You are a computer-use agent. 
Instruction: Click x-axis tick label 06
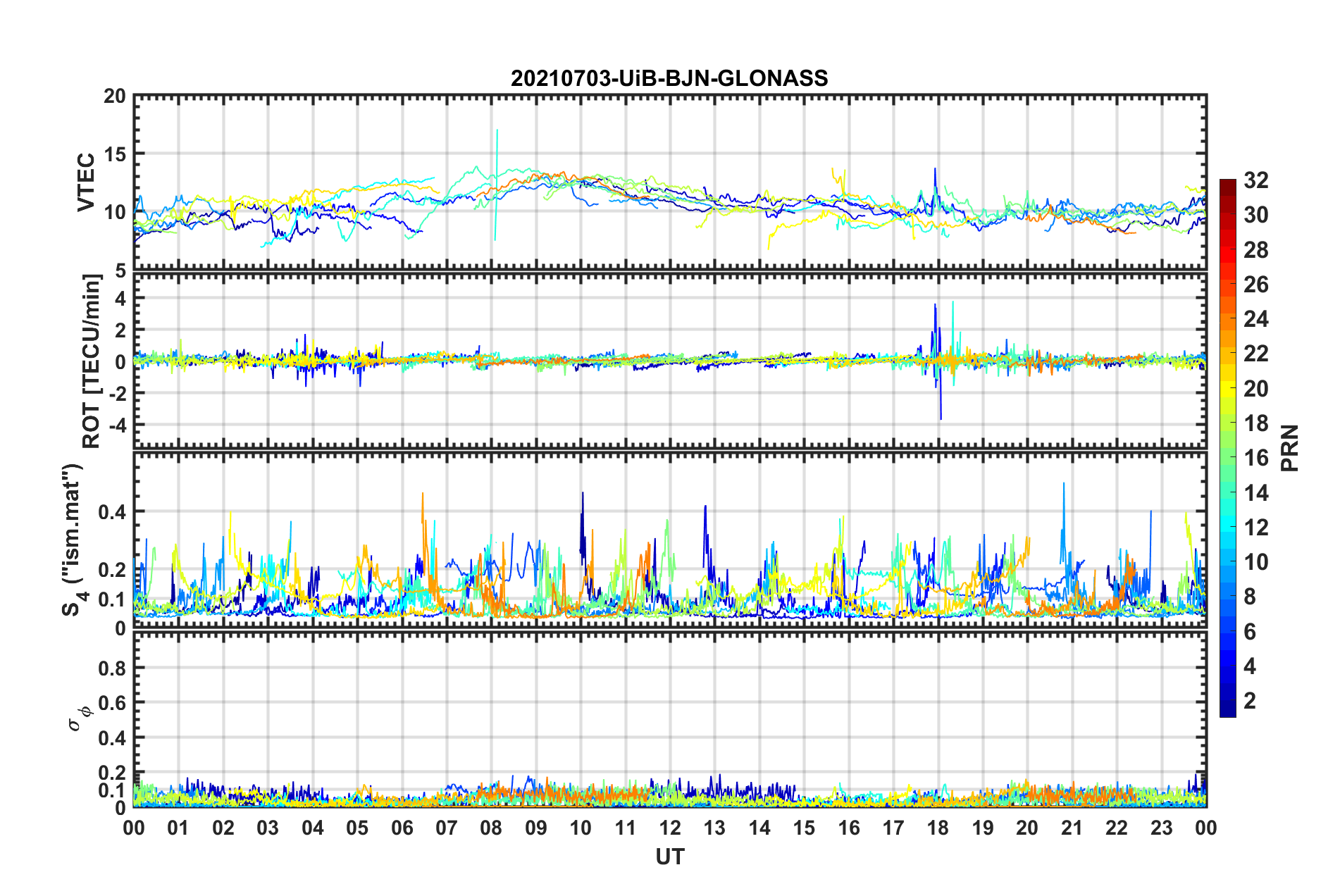(x=402, y=828)
